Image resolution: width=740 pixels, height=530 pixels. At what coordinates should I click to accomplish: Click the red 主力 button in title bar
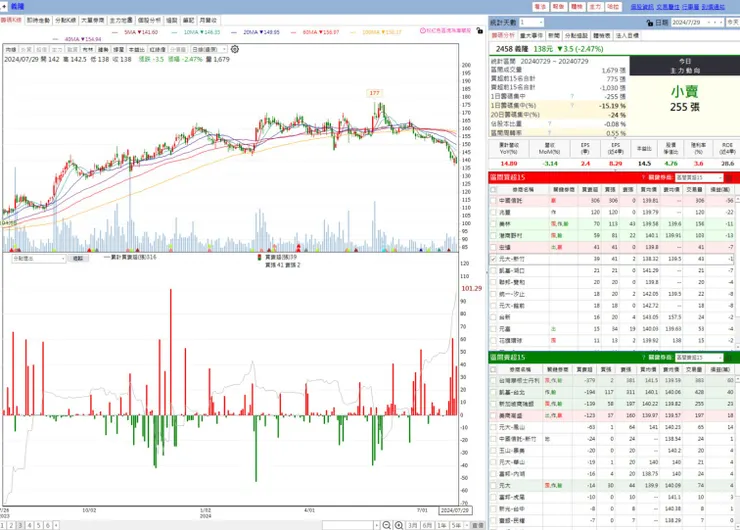595,7
